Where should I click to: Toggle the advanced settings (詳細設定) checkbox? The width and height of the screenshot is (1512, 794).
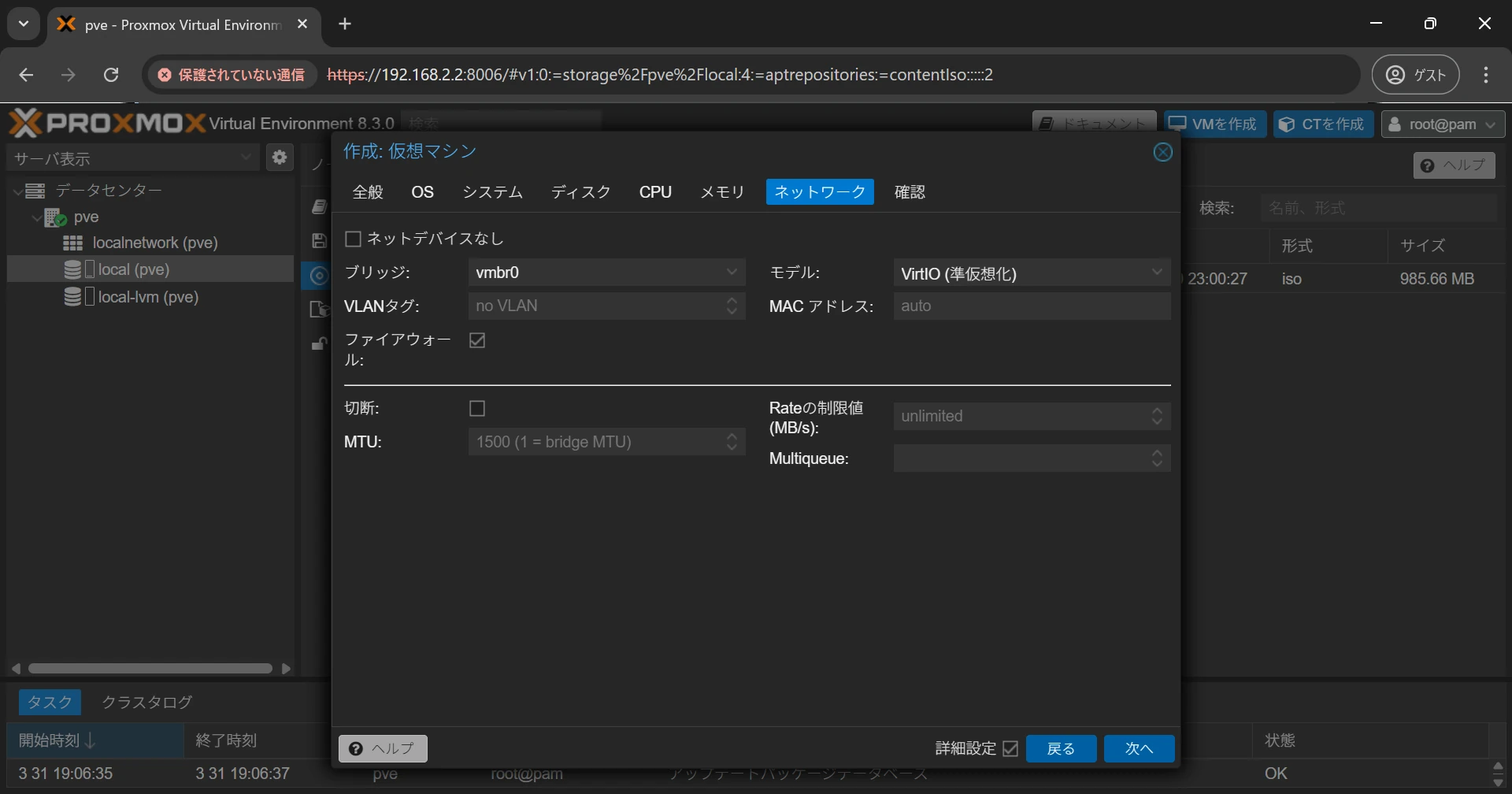pyautogui.click(x=1010, y=748)
